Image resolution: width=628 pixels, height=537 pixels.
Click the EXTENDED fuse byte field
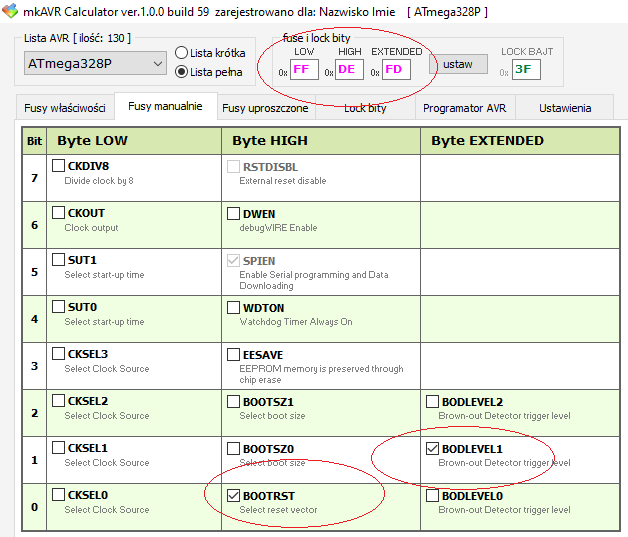click(x=396, y=69)
